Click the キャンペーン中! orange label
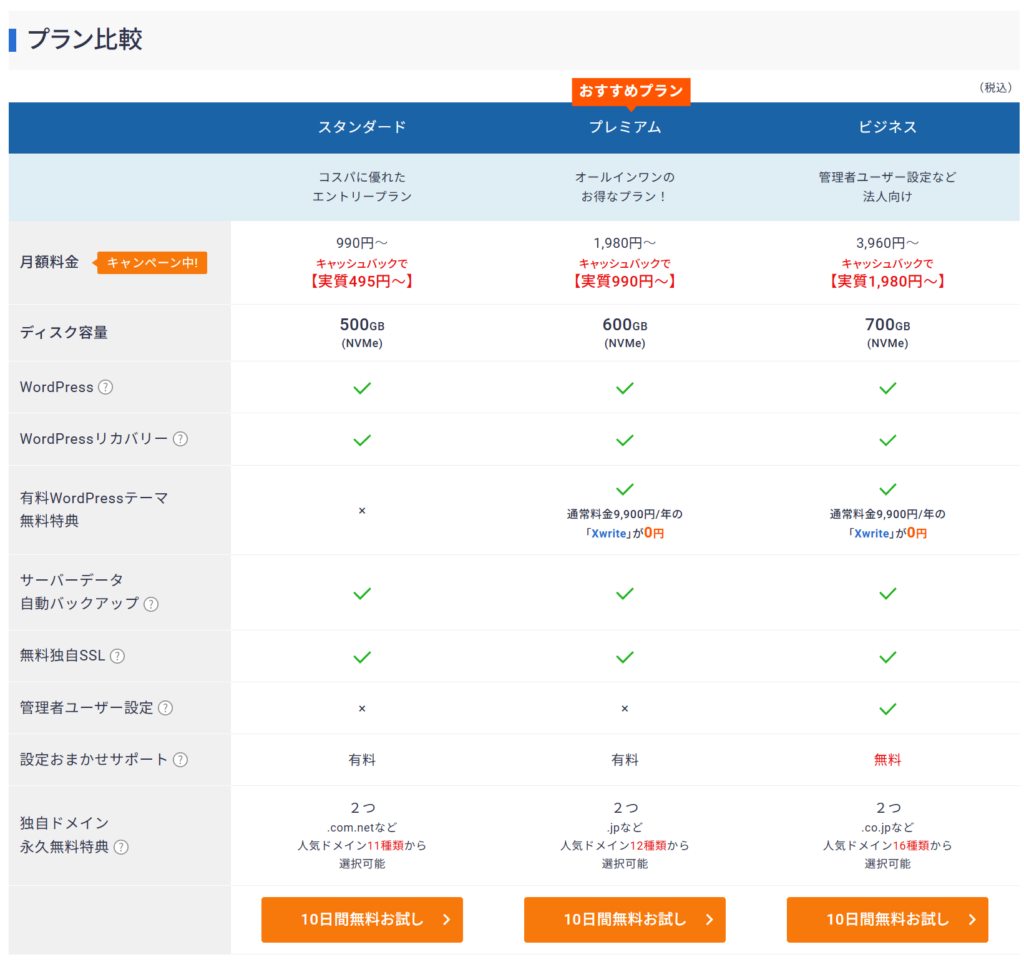This screenshot has height=962, width=1024. click(x=153, y=263)
